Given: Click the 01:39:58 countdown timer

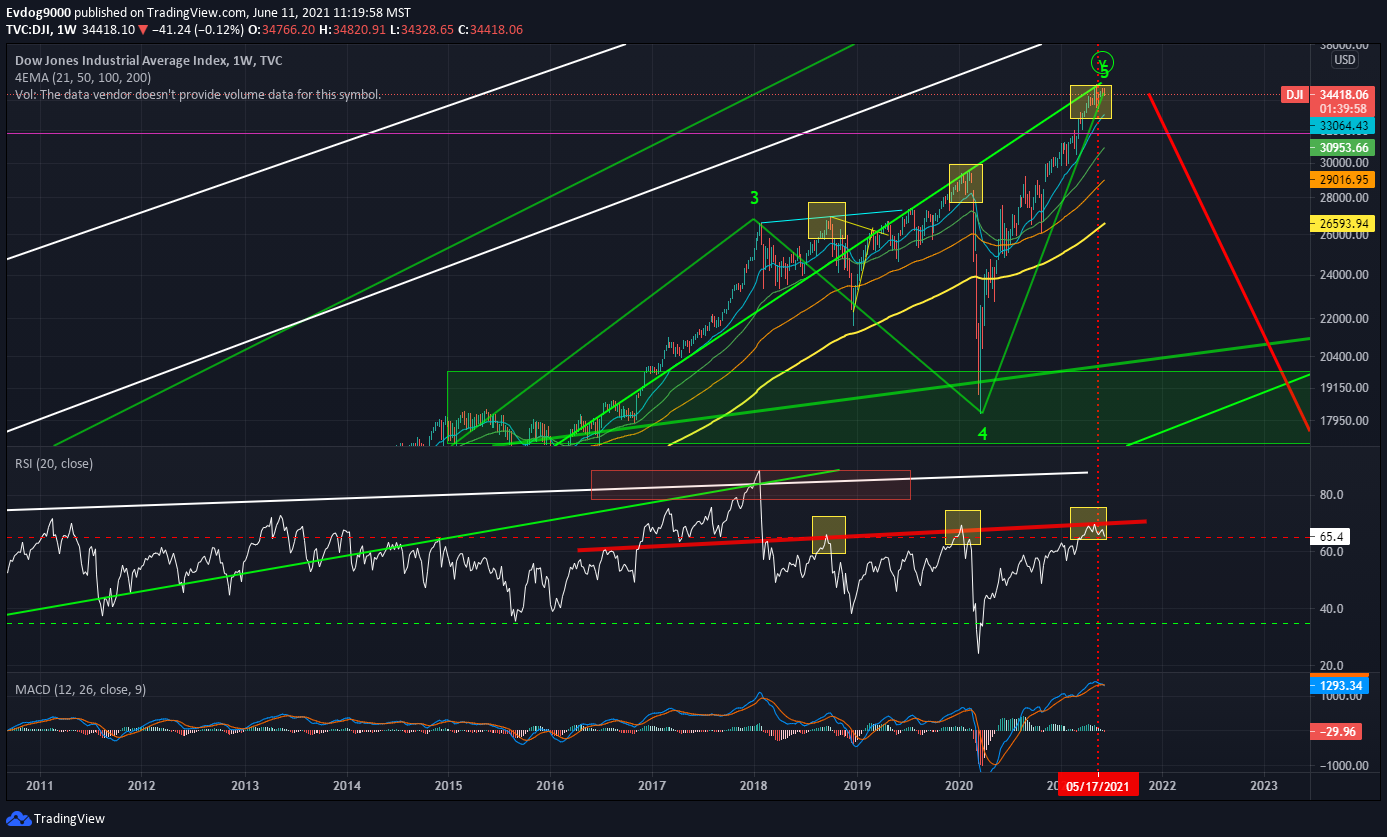Looking at the screenshot, I should tap(1342, 109).
